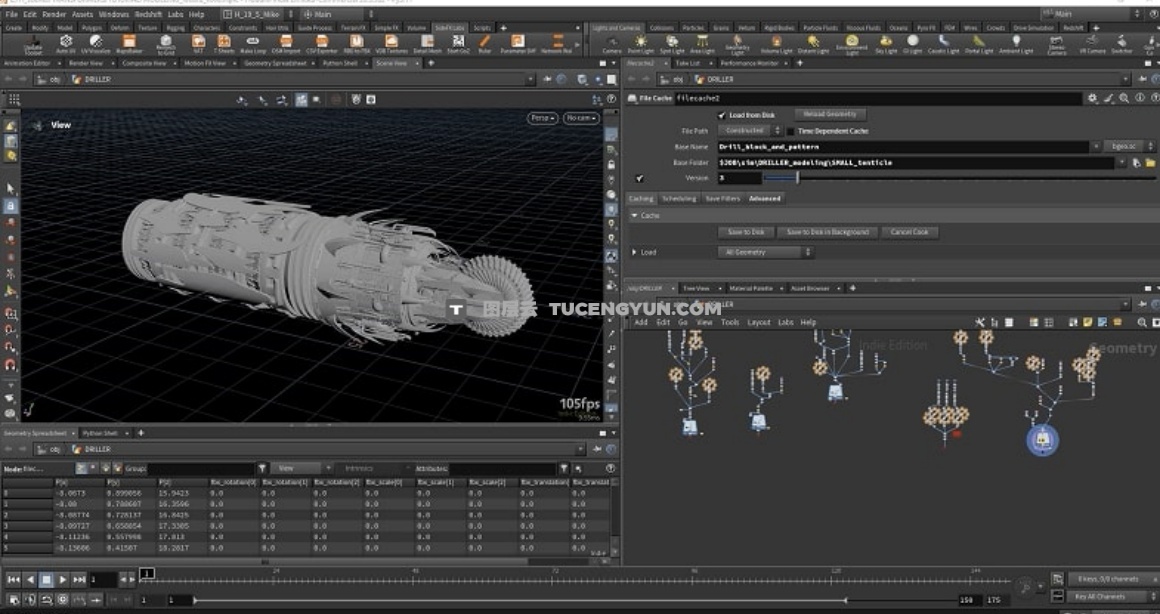The height and width of the screenshot is (614, 1160).
Task: Click the Detail Mesh shelf tool
Action: [x=427, y=43]
